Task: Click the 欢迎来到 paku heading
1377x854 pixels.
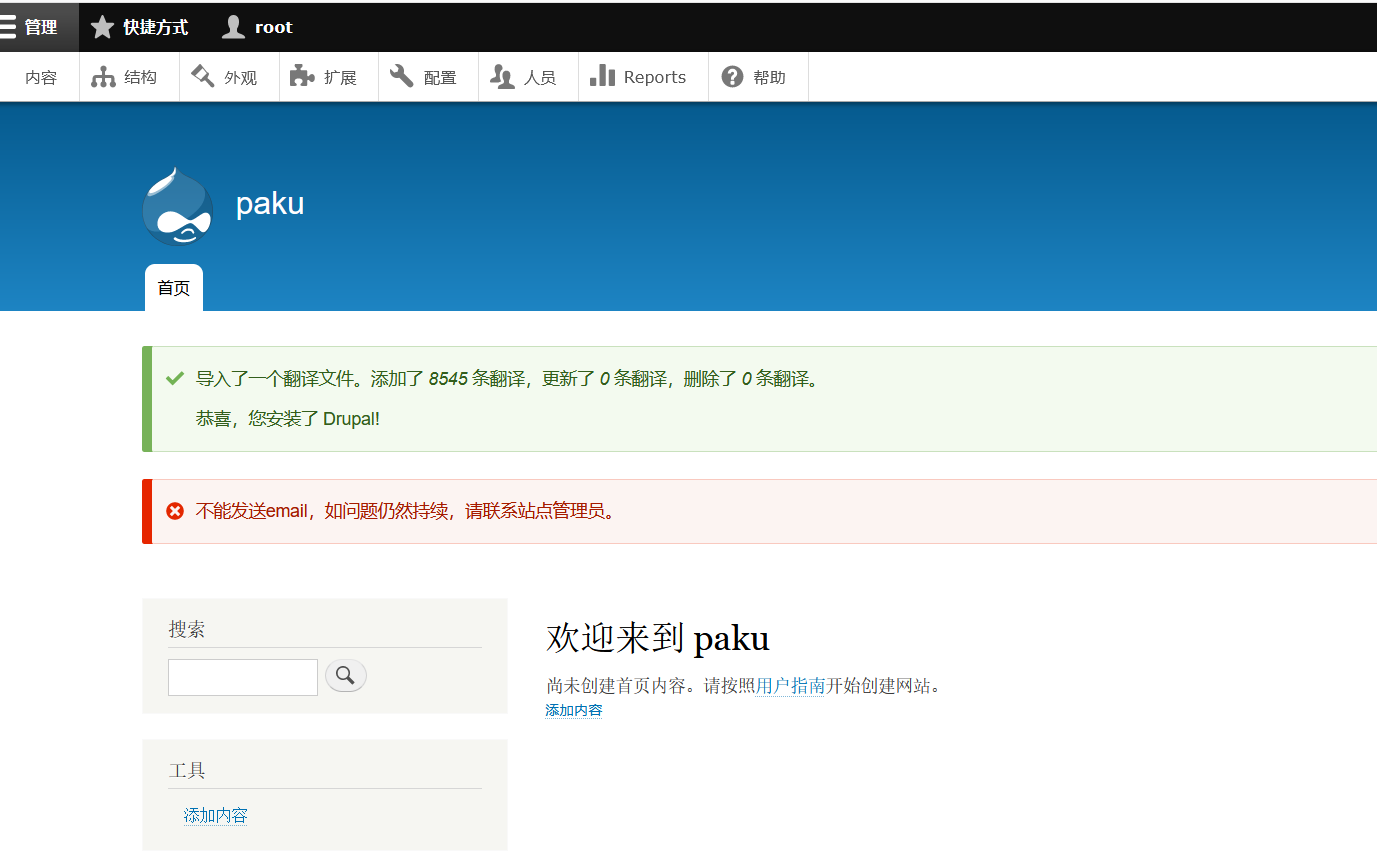Action: [x=658, y=638]
